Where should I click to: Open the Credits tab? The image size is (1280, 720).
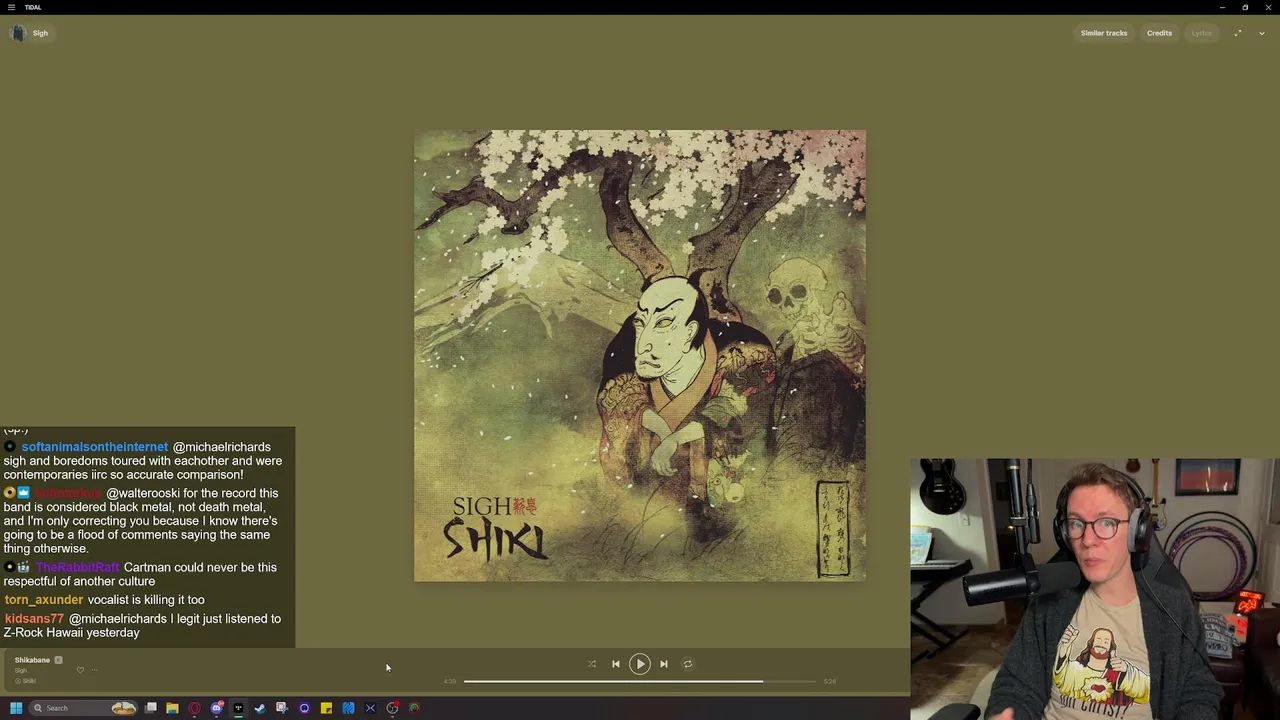coord(1159,33)
